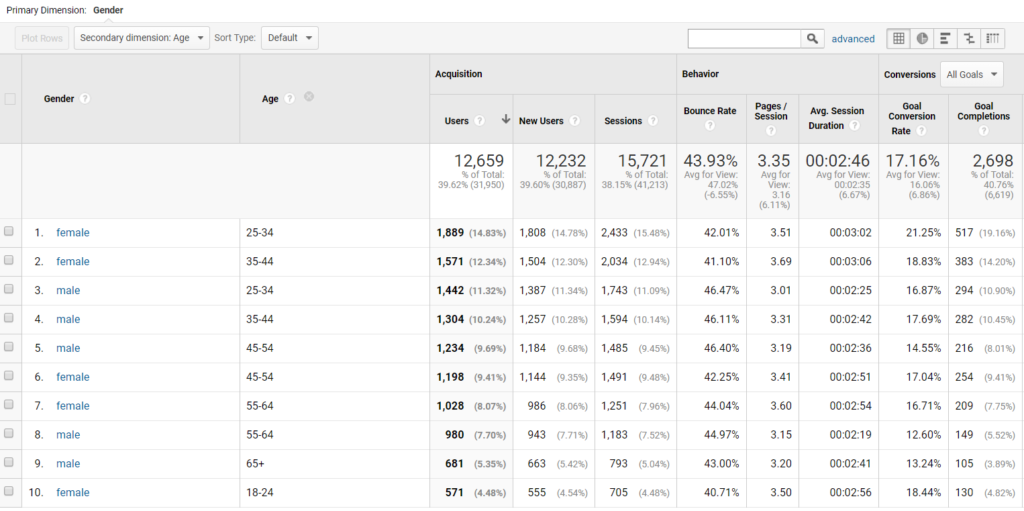Screen dimensions: 1024x511
Task: Open the All Goals conversions dropdown
Action: (972, 74)
